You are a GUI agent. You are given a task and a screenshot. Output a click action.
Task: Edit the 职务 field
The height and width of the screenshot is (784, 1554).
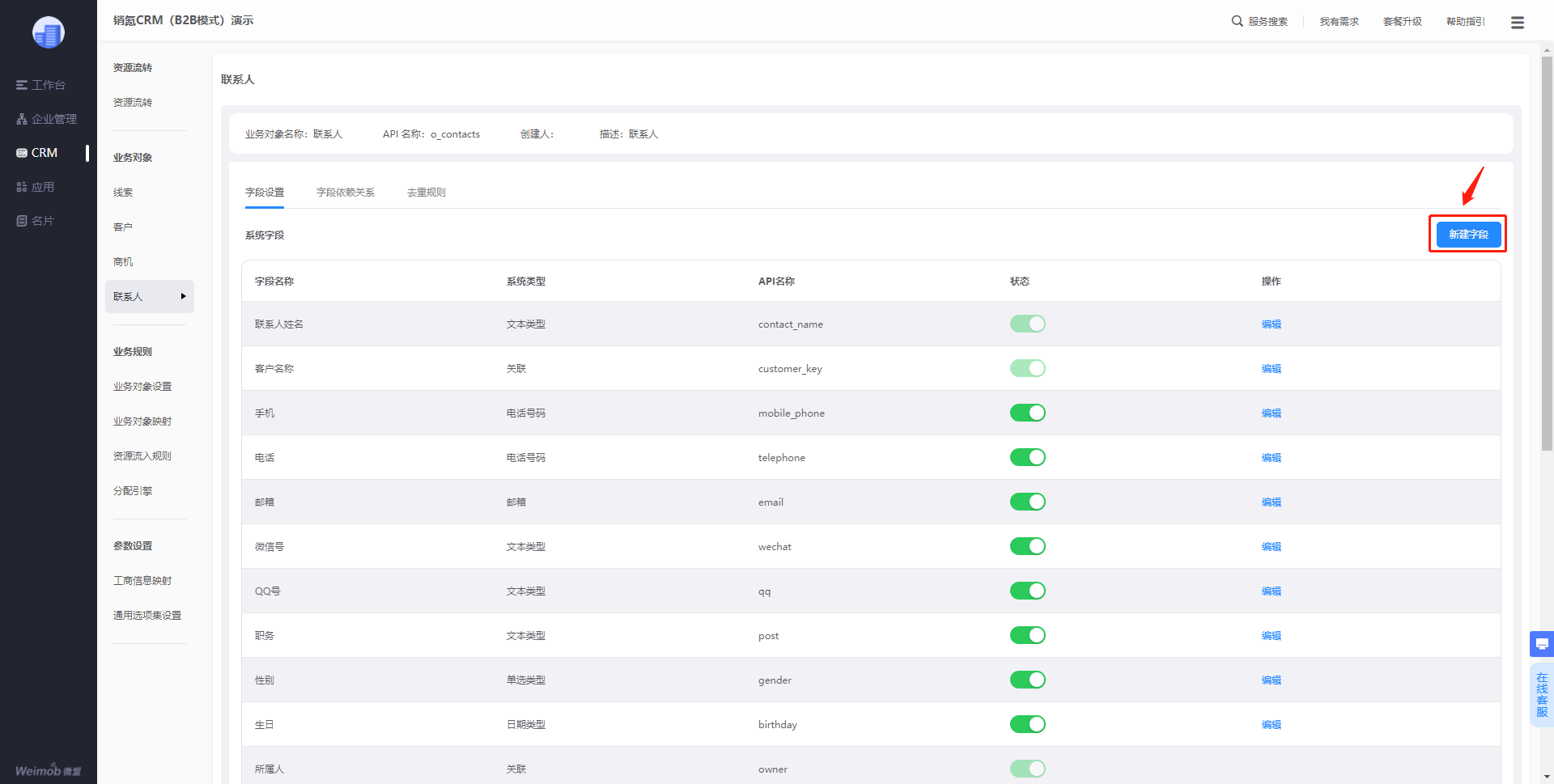click(x=1272, y=636)
